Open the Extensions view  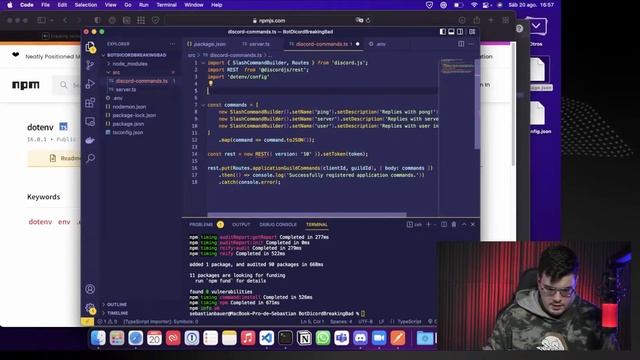[90, 102]
